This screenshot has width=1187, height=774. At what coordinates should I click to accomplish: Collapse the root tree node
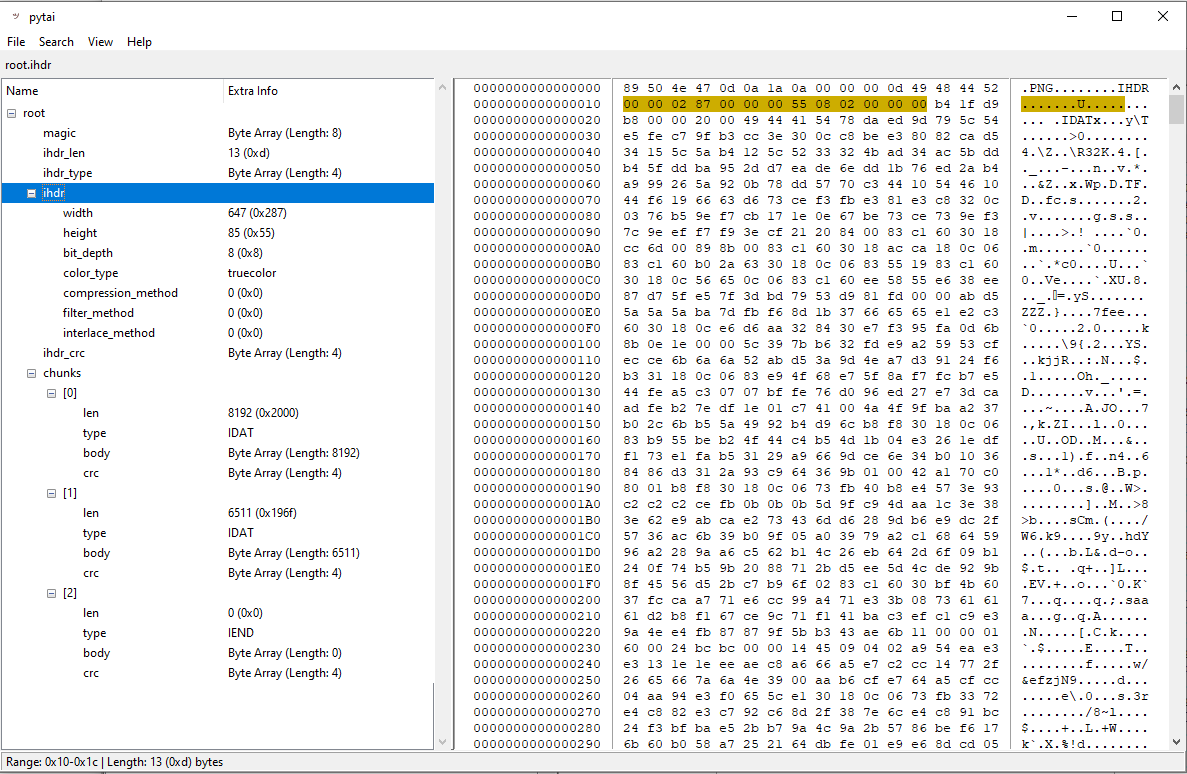tap(12, 113)
